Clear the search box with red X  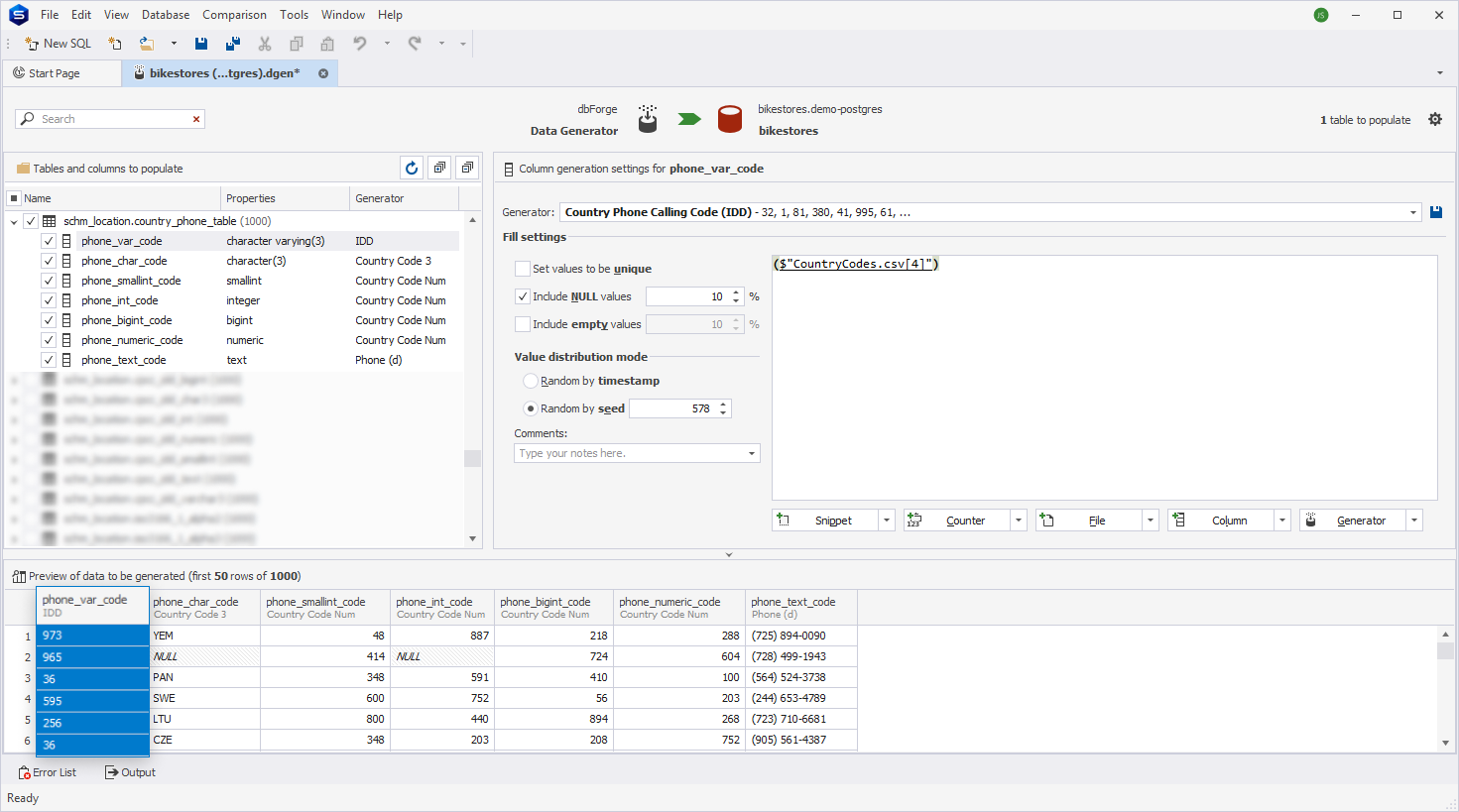[196, 119]
